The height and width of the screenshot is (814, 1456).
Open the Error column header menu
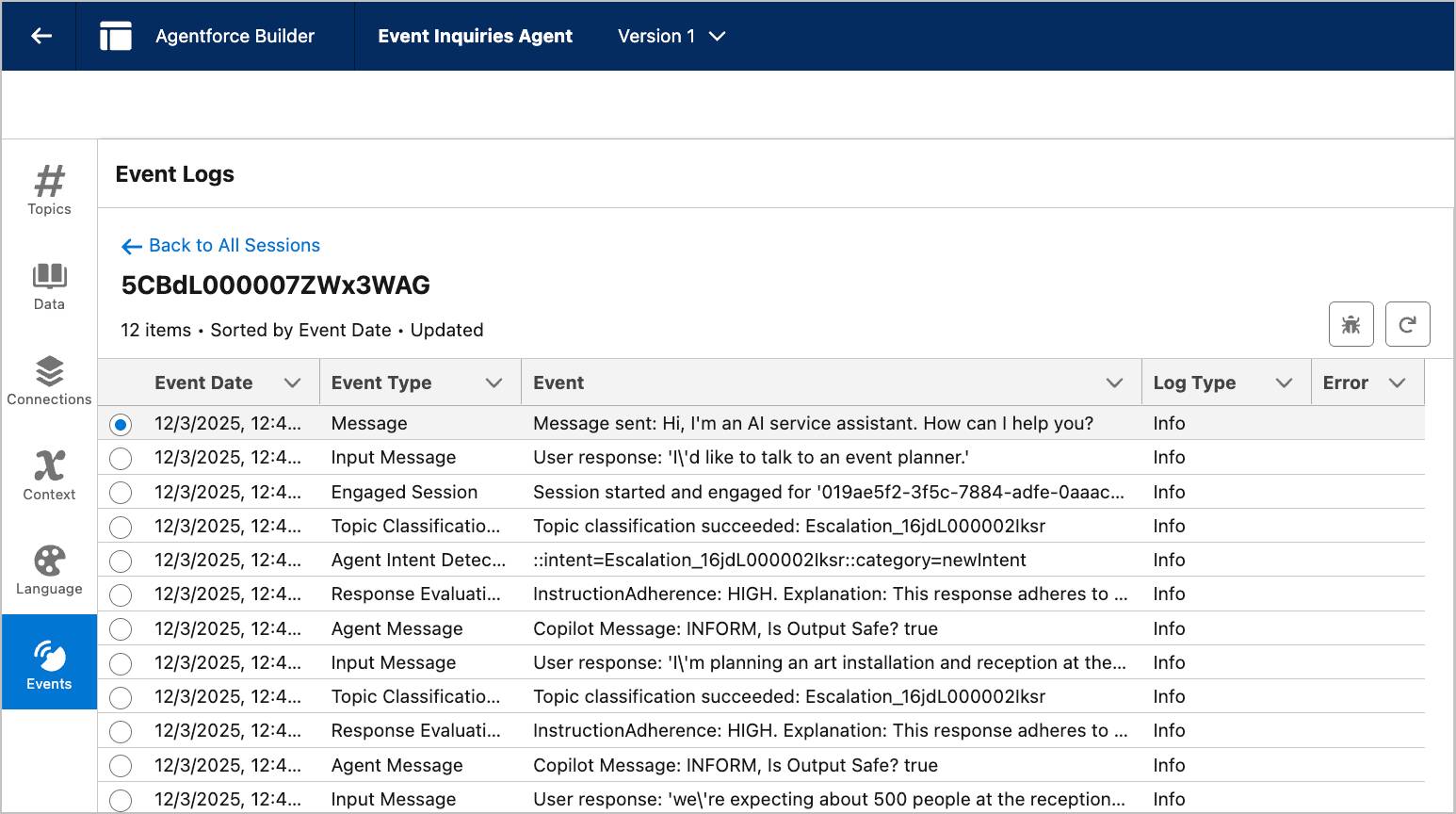[1395, 383]
